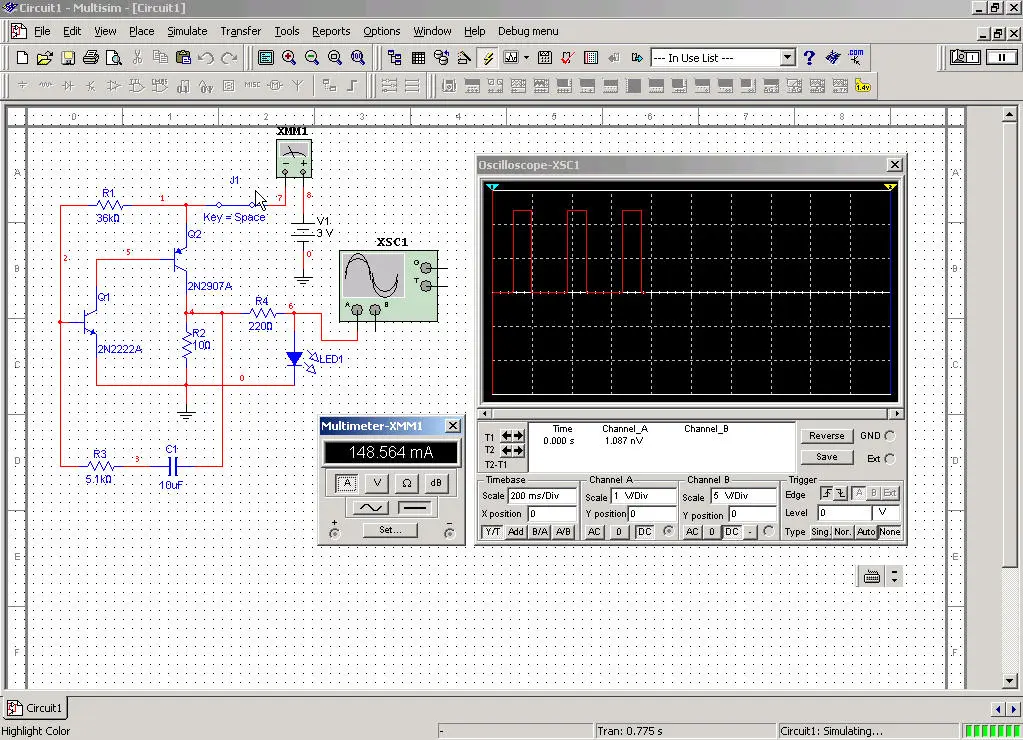Expand the Grapher analyses dropdown arrow

pyautogui.click(x=527, y=58)
